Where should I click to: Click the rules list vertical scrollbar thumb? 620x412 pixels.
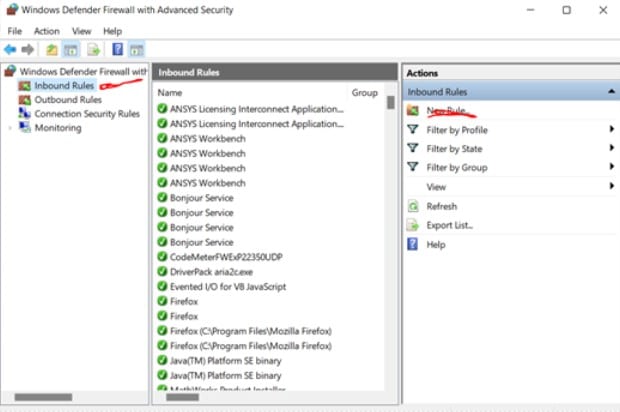(391, 102)
